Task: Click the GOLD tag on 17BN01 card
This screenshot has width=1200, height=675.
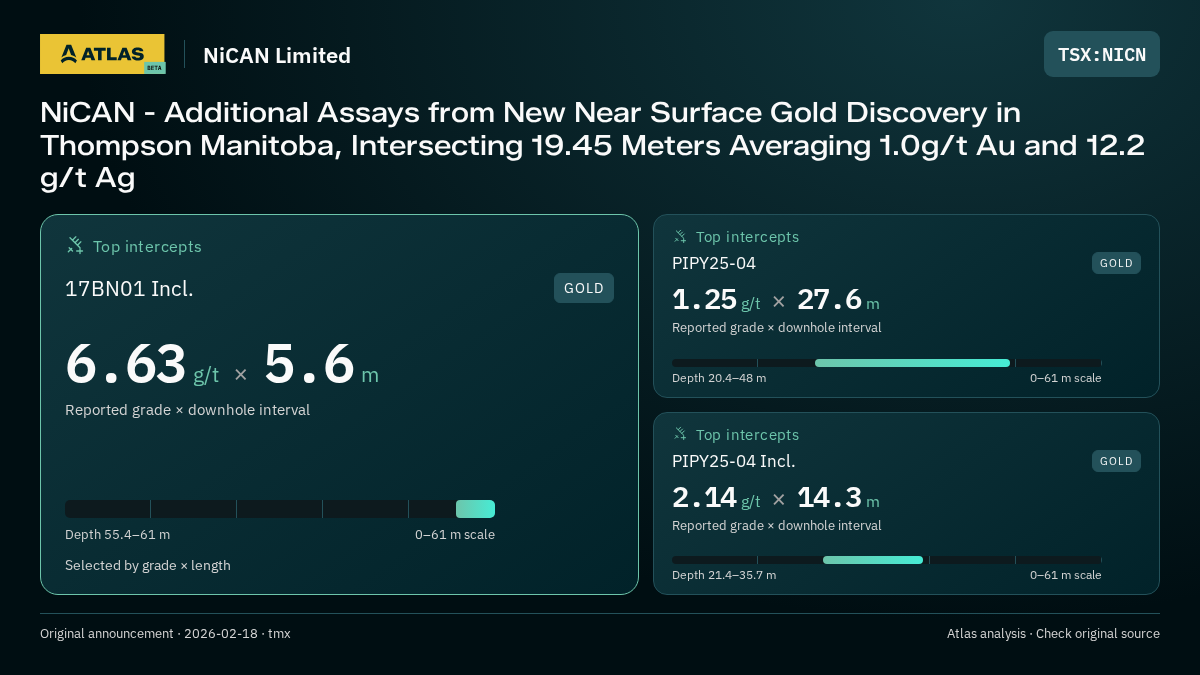Action: click(584, 288)
